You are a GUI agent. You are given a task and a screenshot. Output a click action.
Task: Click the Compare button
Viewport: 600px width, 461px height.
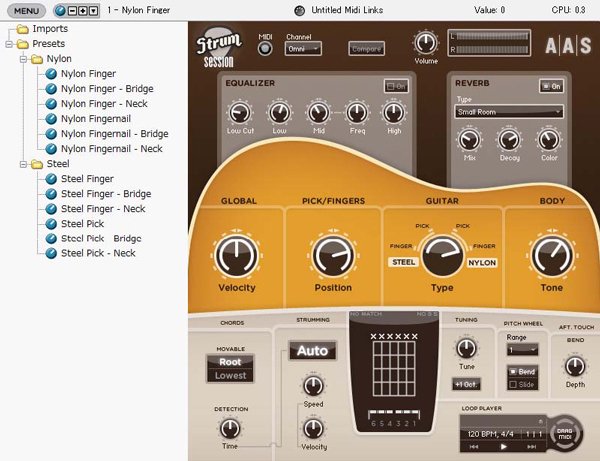pyautogui.click(x=366, y=49)
